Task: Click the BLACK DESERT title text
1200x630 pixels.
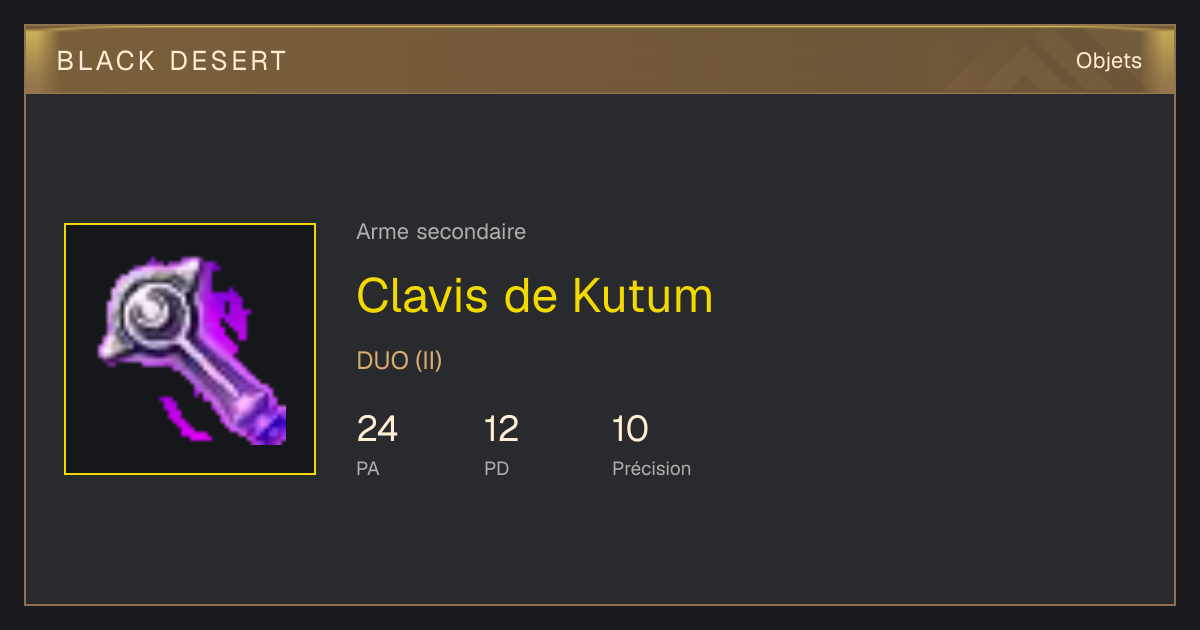Action: [172, 61]
